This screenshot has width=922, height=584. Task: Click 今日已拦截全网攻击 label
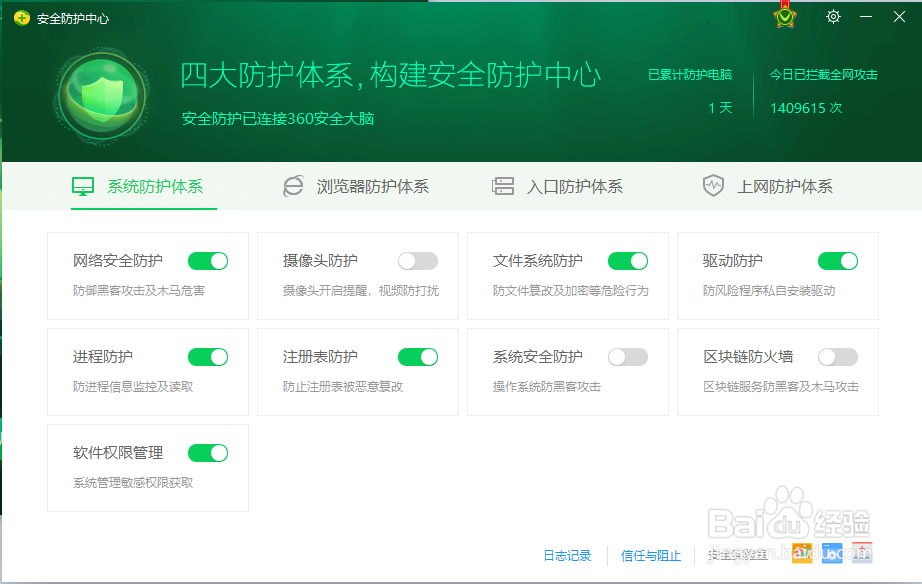coord(824,75)
